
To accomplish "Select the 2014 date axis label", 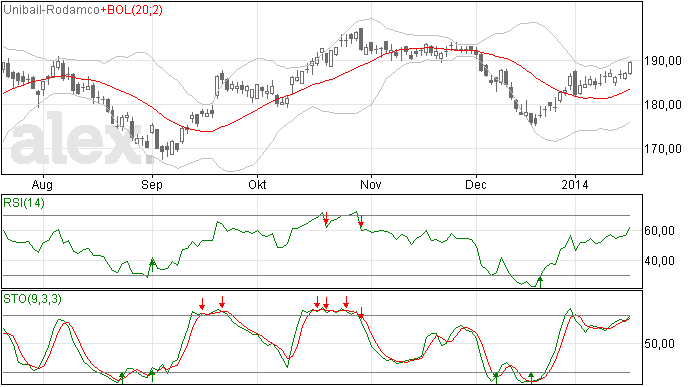I will (575, 184).
